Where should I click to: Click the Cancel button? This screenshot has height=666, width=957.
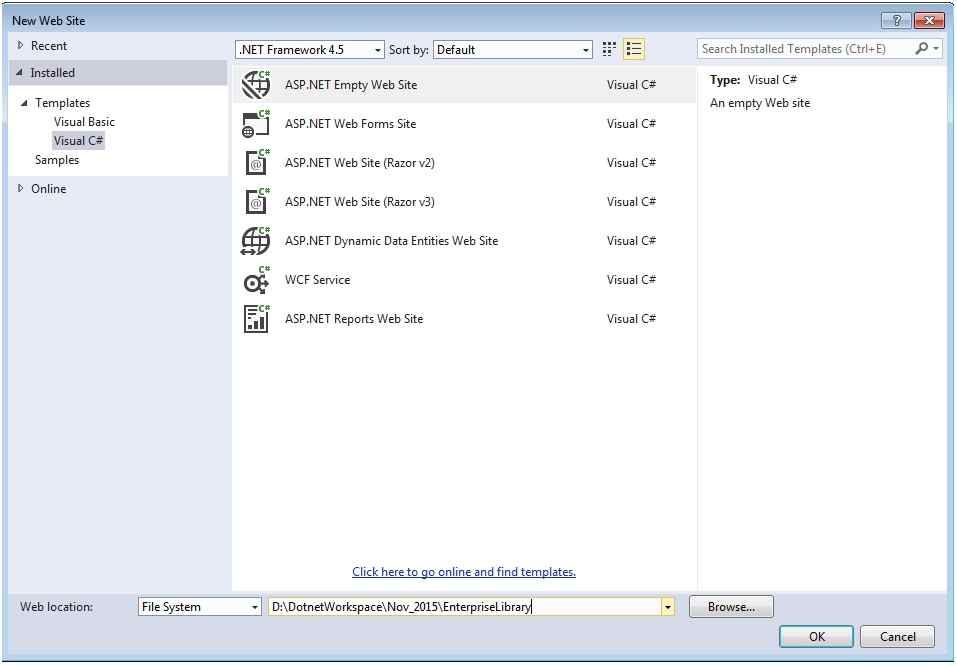[x=897, y=637]
